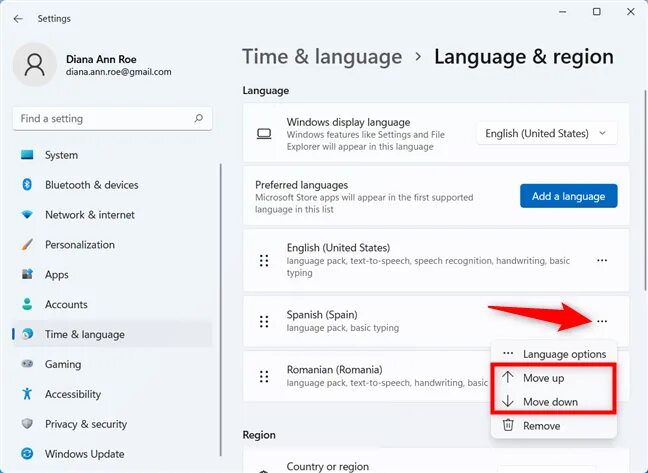Open the Windows display language dropdown
The width and height of the screenshot is (648, 473).
pos(547,133)
